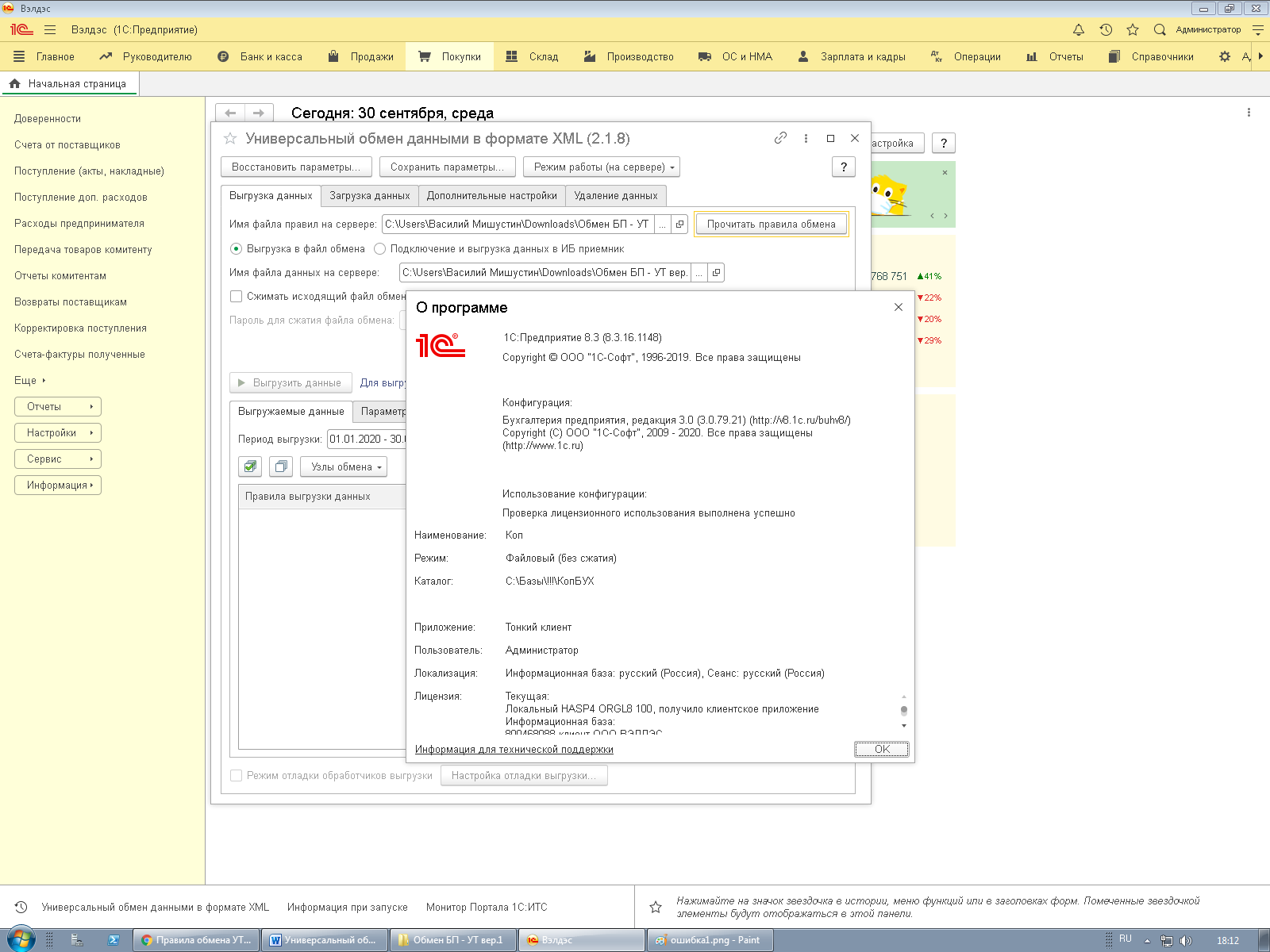Screen dimensions: 1270x952
Task: Open history icon in bottom panel
Action: [21, 907]
